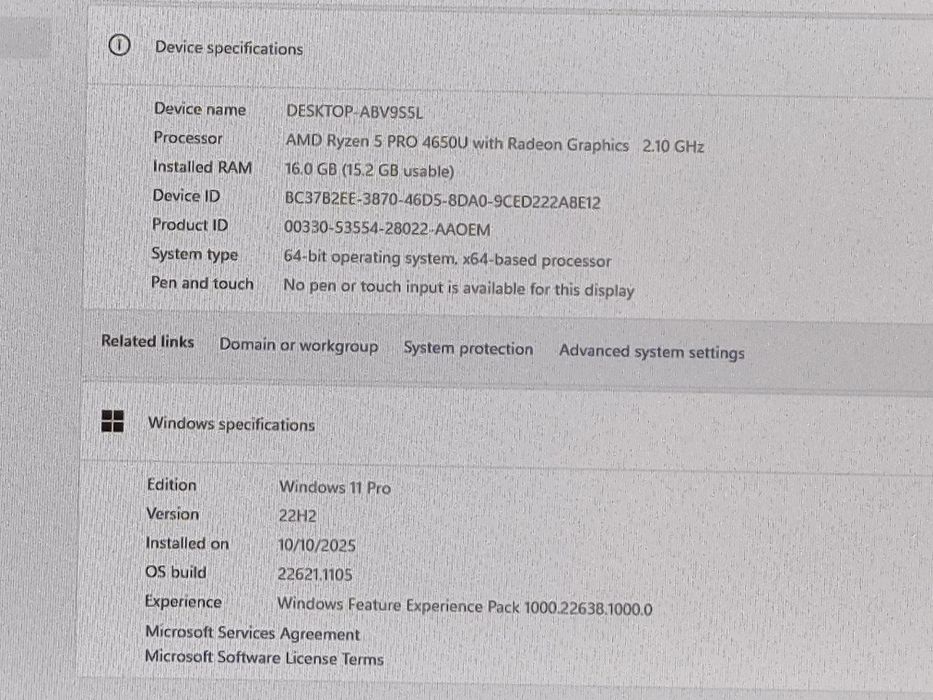Click the OS build label
This screenshot has height=700, width=933.
click(x=176, y=572)
